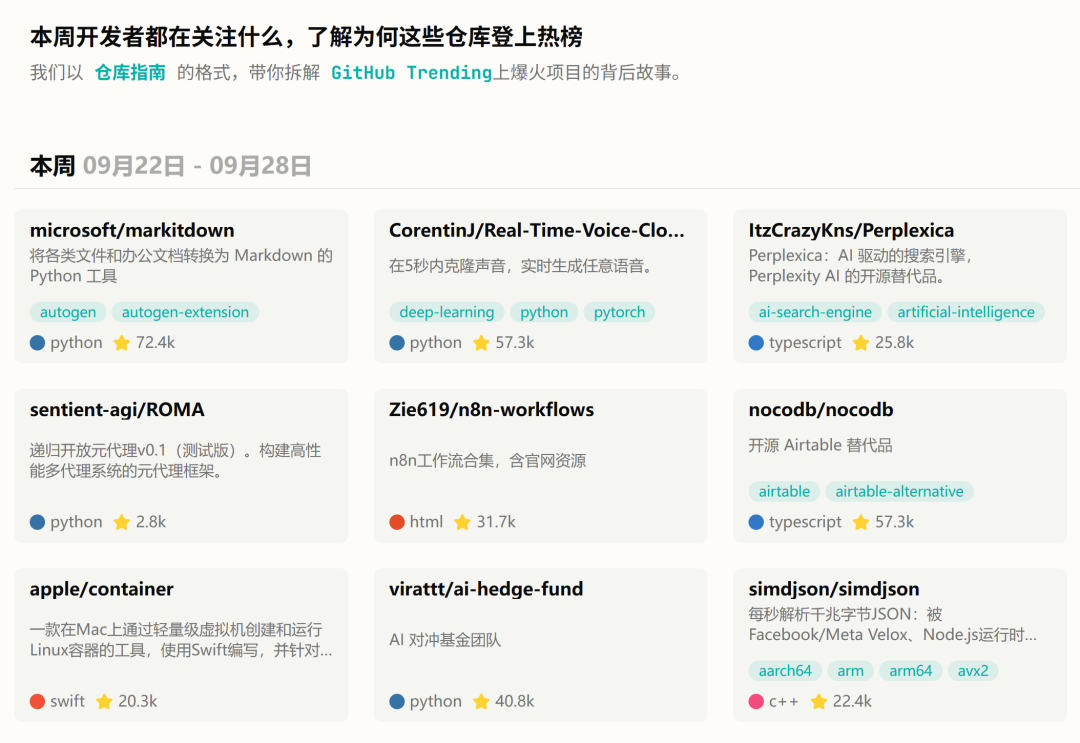Click star icon on n8n-workflows card
The width and height of the screenshot is (1080, 743).
pos(463,522)
